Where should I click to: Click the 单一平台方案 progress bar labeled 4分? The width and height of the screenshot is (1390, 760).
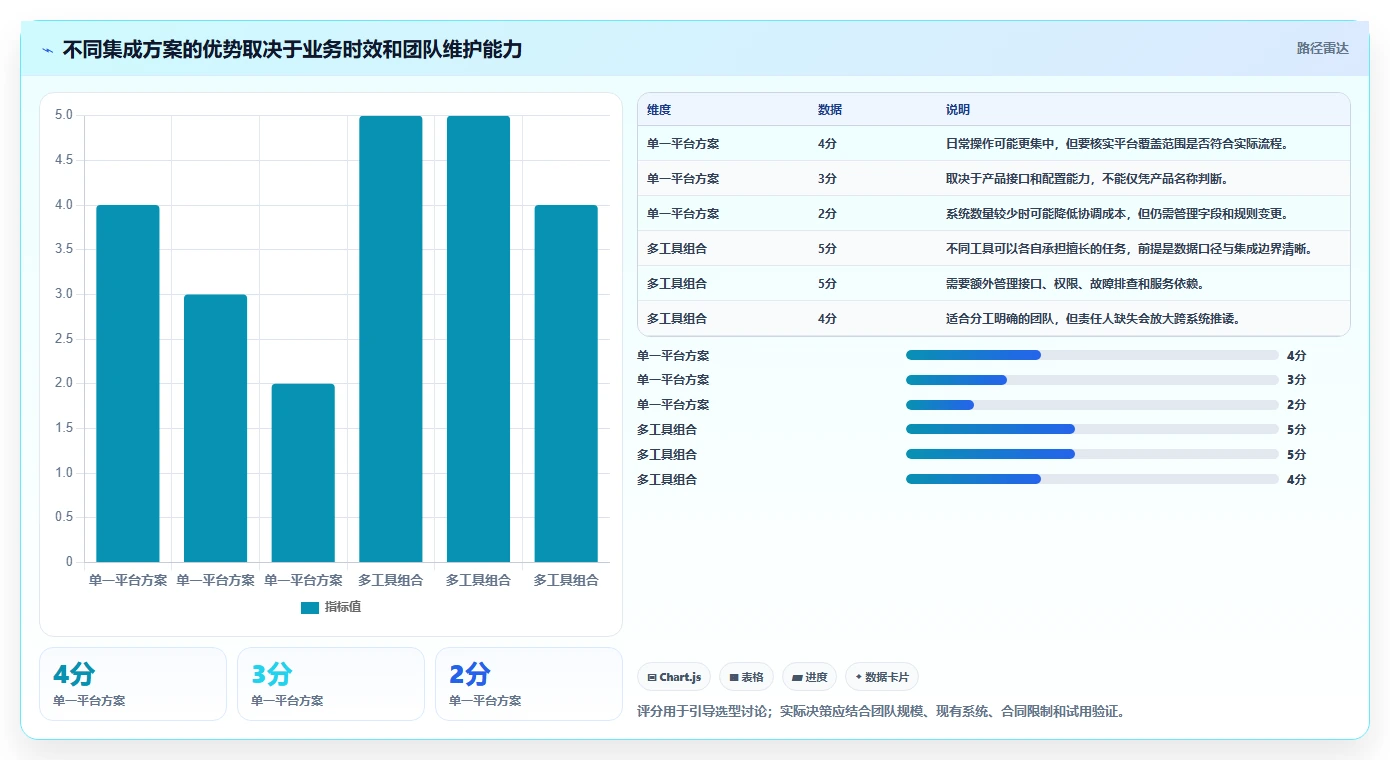point(1092,355)
